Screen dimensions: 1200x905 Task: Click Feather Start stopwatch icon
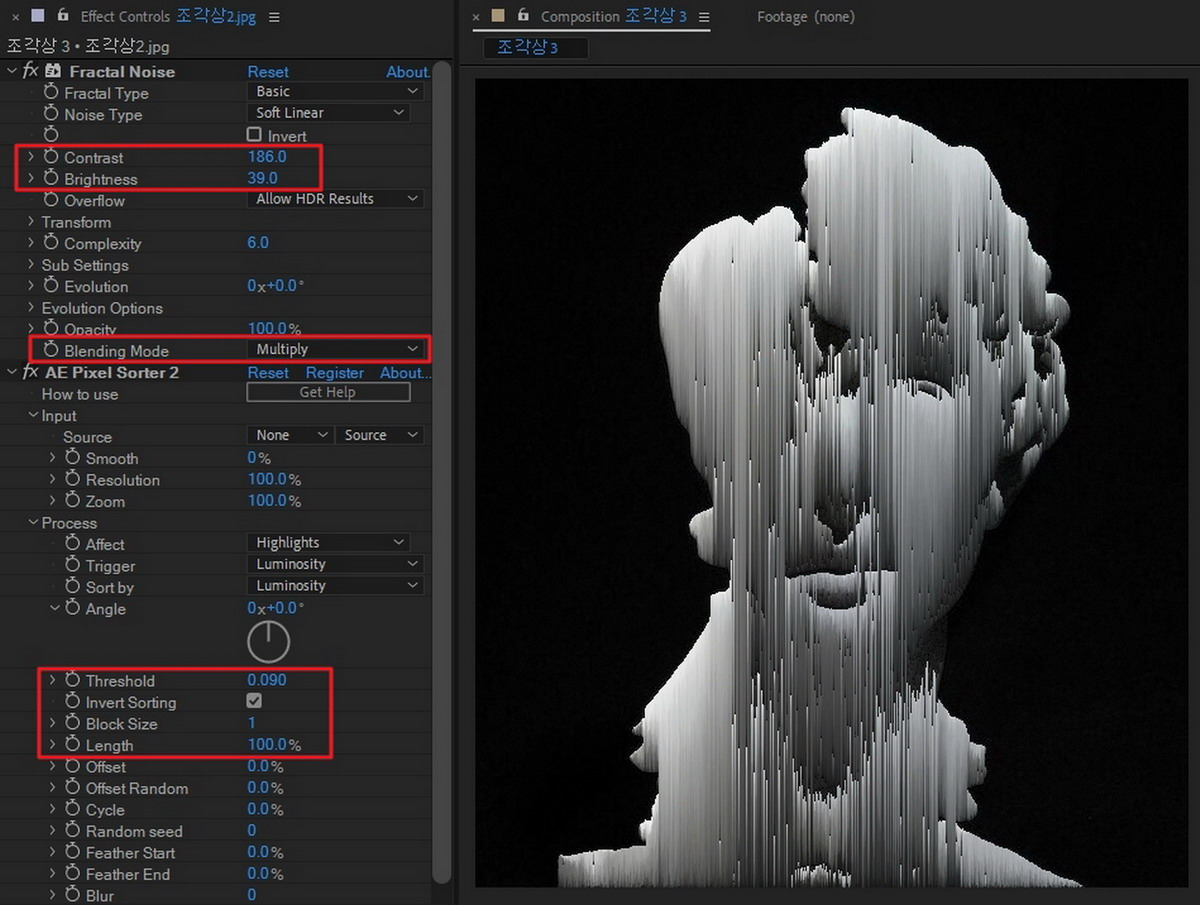(72, 853)
